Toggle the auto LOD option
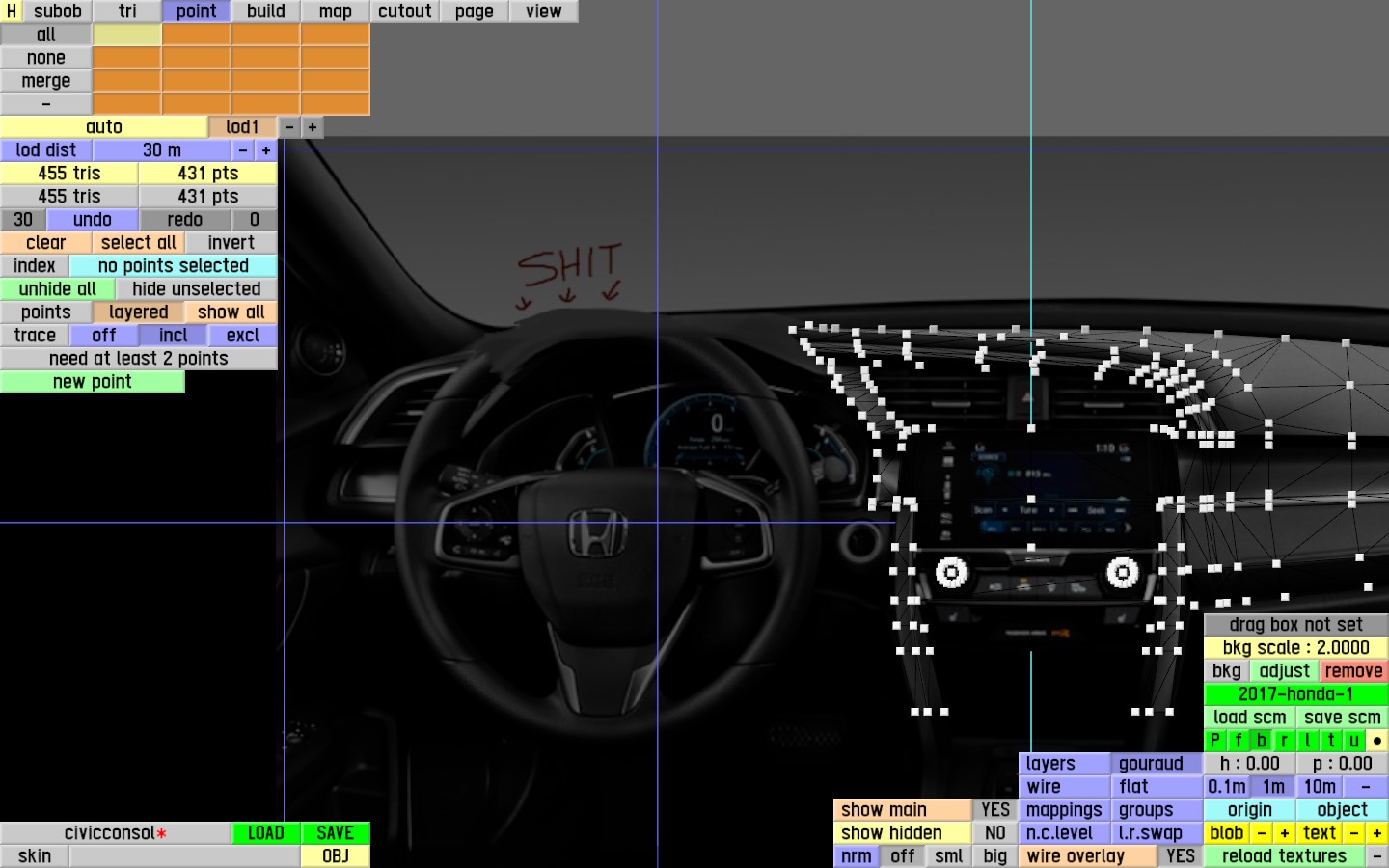 click(x=104, y=127)
